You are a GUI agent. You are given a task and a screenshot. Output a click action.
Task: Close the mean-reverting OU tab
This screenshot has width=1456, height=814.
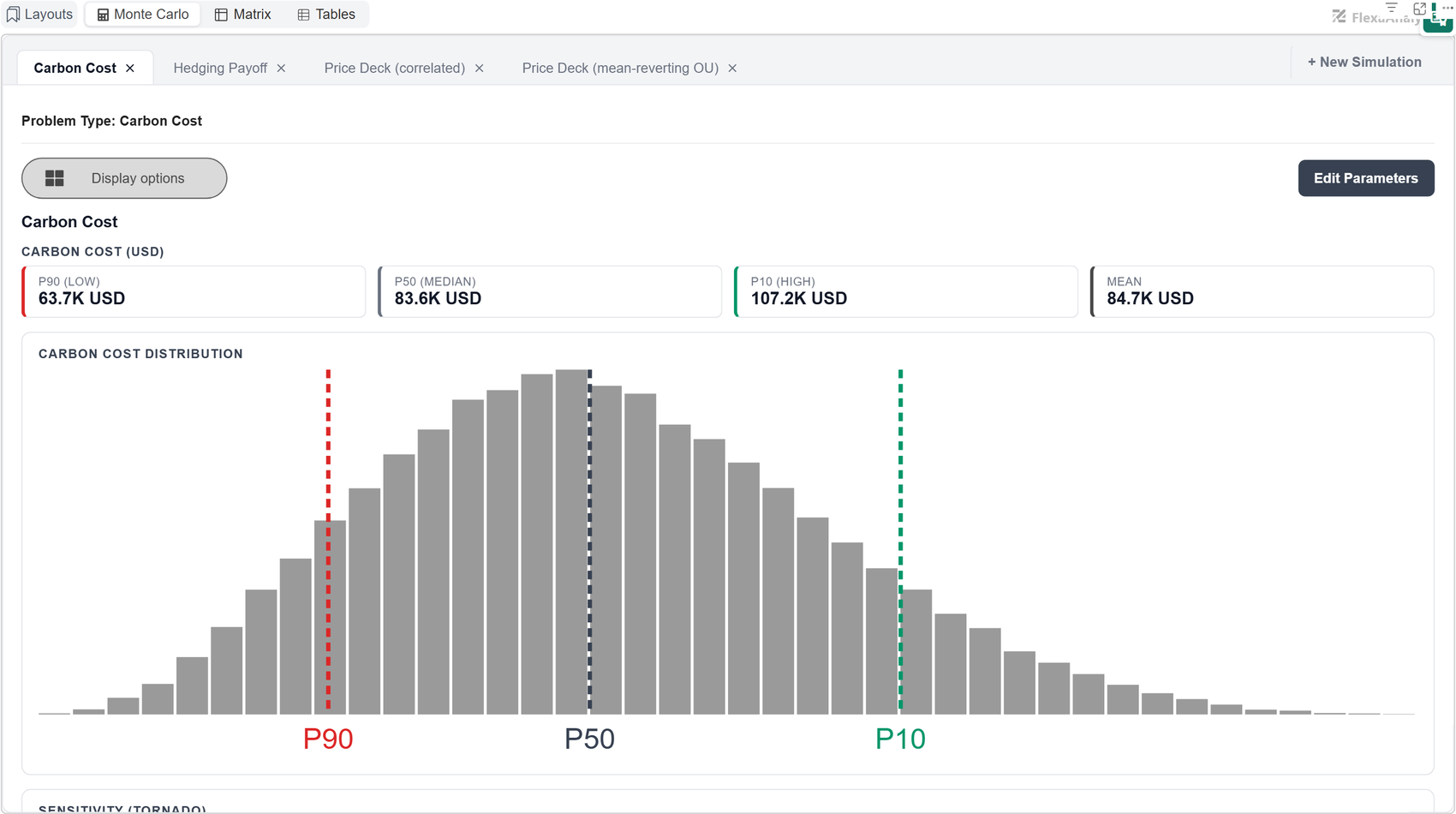(732, 69)
